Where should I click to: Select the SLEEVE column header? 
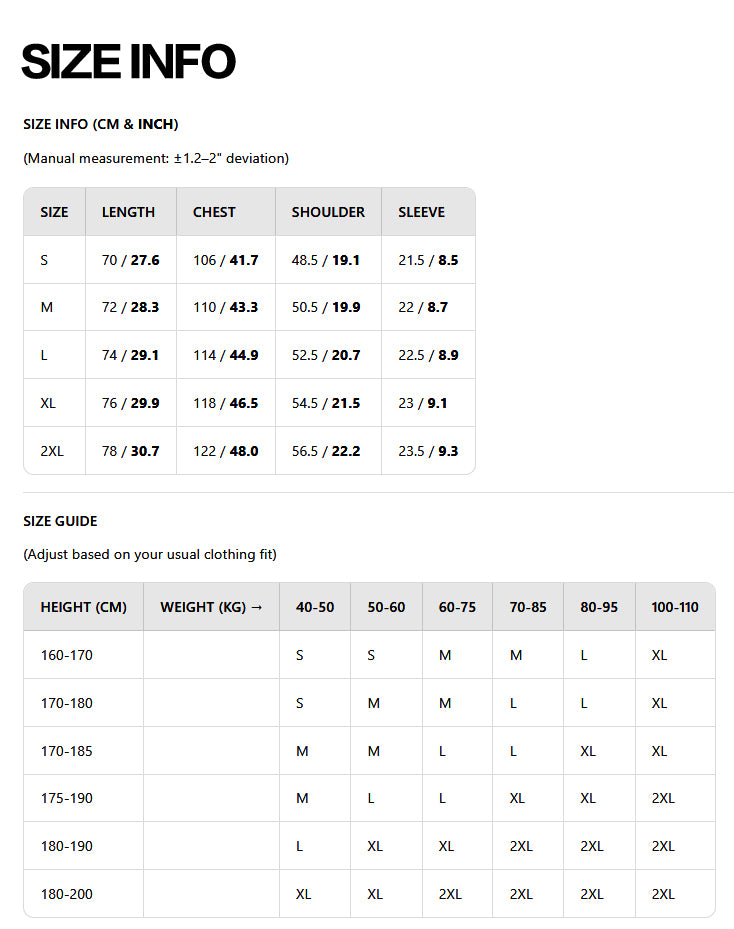pyautogui.click(x=421, y=212)
